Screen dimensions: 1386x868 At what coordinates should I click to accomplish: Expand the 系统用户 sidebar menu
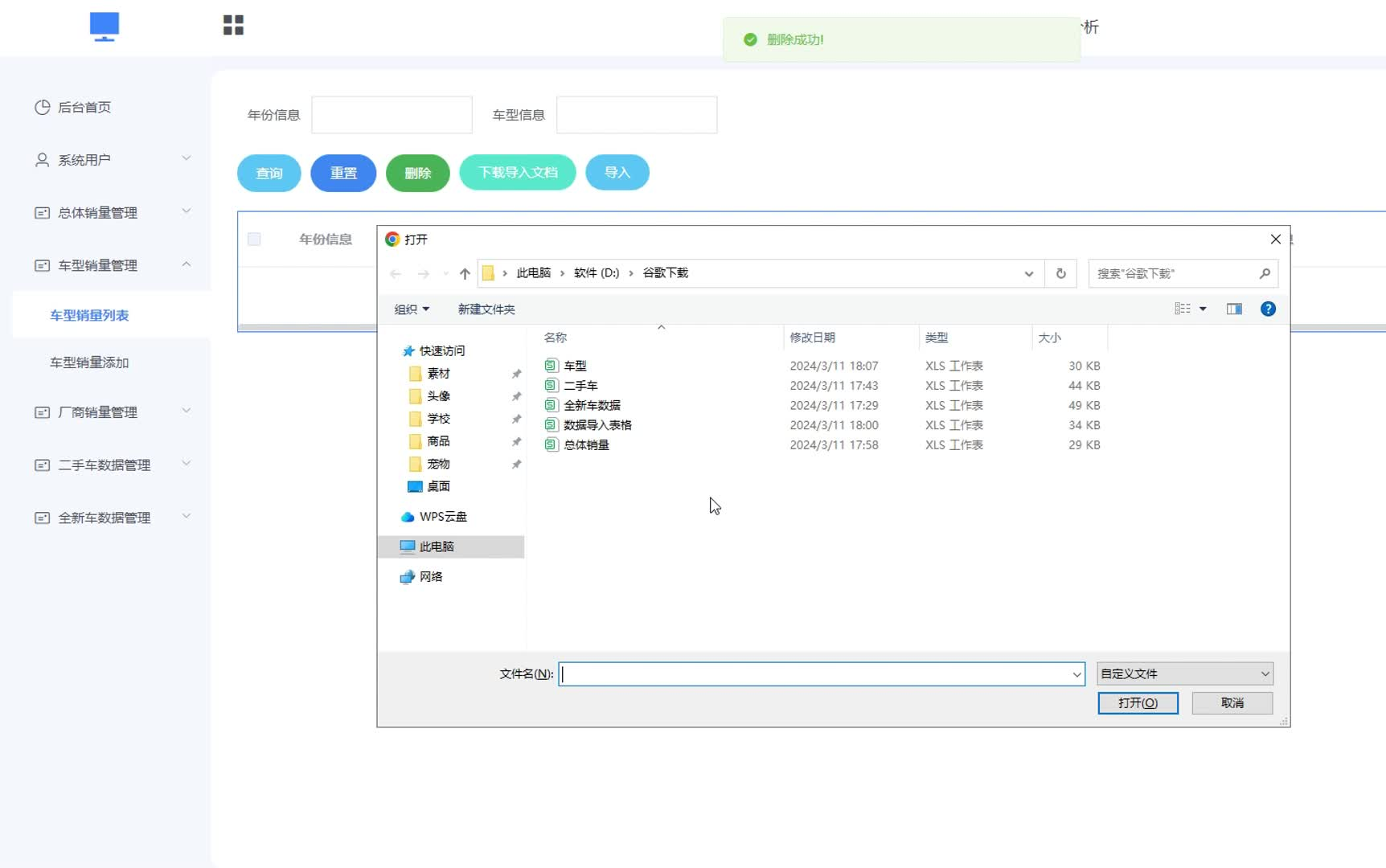pyautogui.click(x=113, y=159)
